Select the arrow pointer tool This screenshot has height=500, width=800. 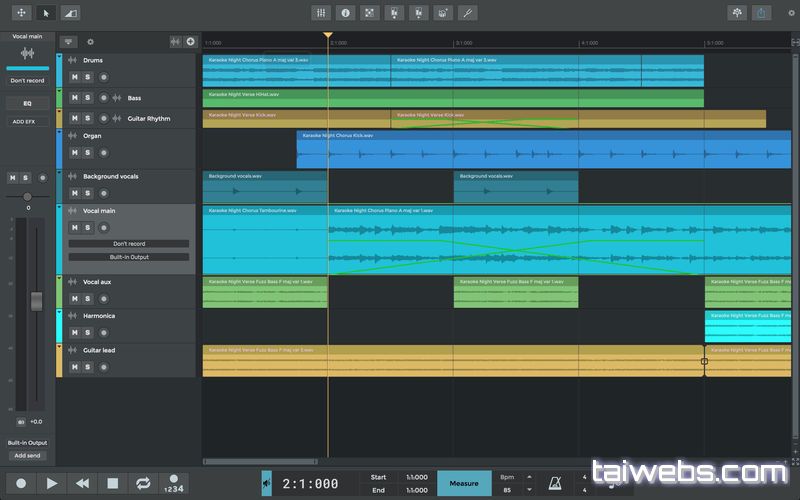pyautogui.click(x=46, y=13)
